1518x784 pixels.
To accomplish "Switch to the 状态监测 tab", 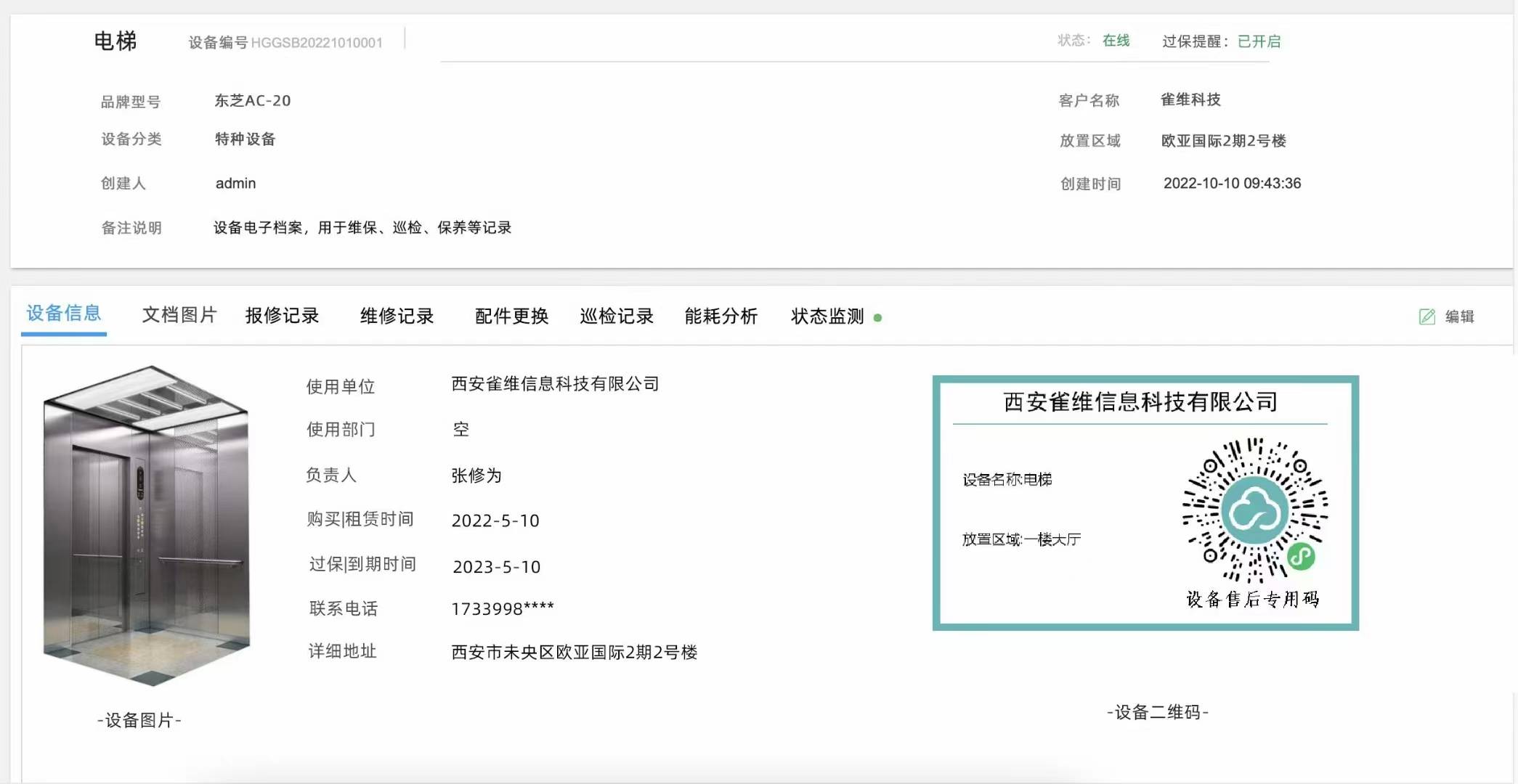I will pyautogui.click(x=827, y=317).
